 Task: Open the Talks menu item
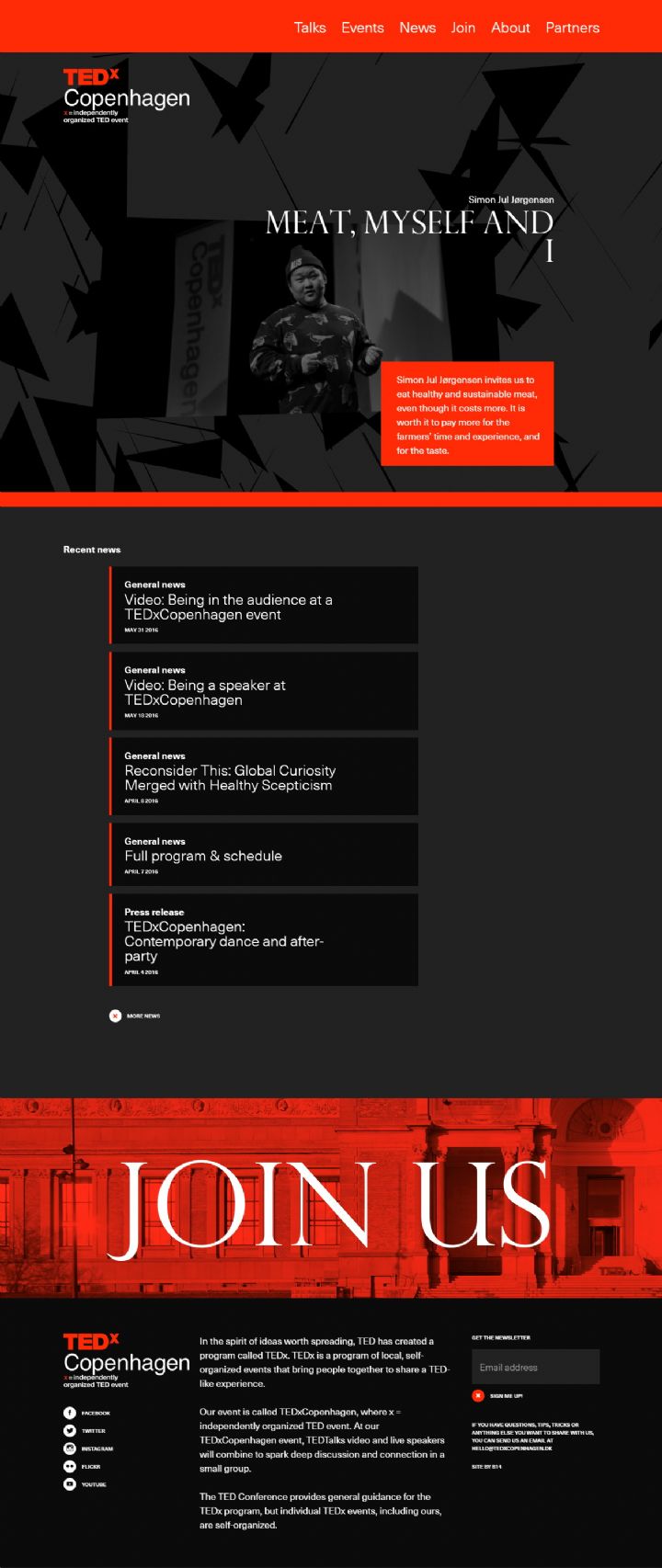click(310, 28)
